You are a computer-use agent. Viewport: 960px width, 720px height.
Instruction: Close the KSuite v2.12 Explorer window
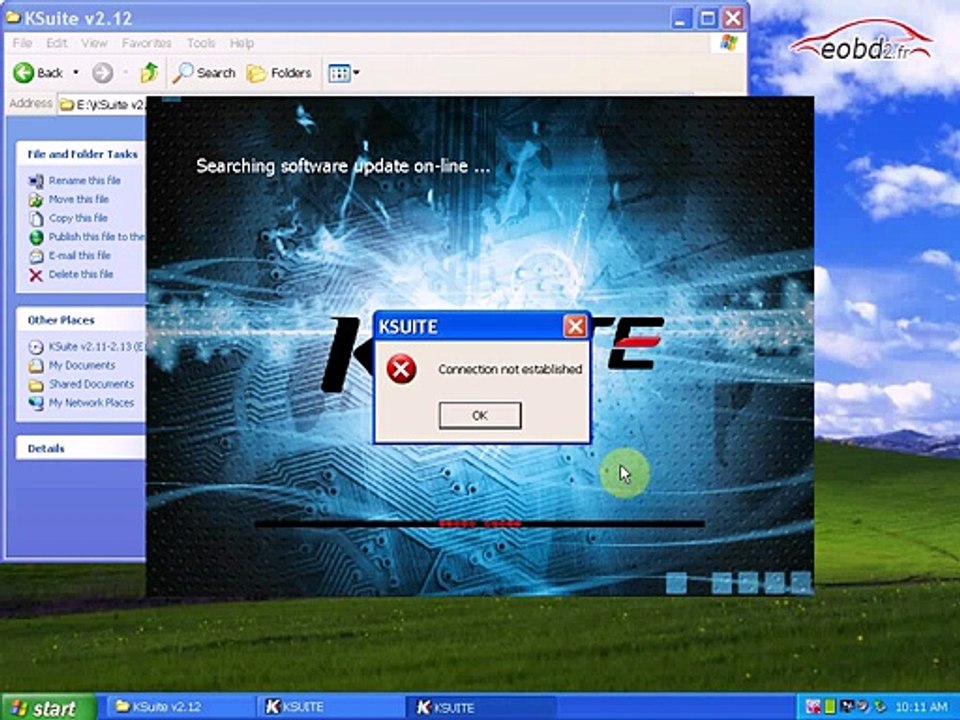click(x=733, y=18)
